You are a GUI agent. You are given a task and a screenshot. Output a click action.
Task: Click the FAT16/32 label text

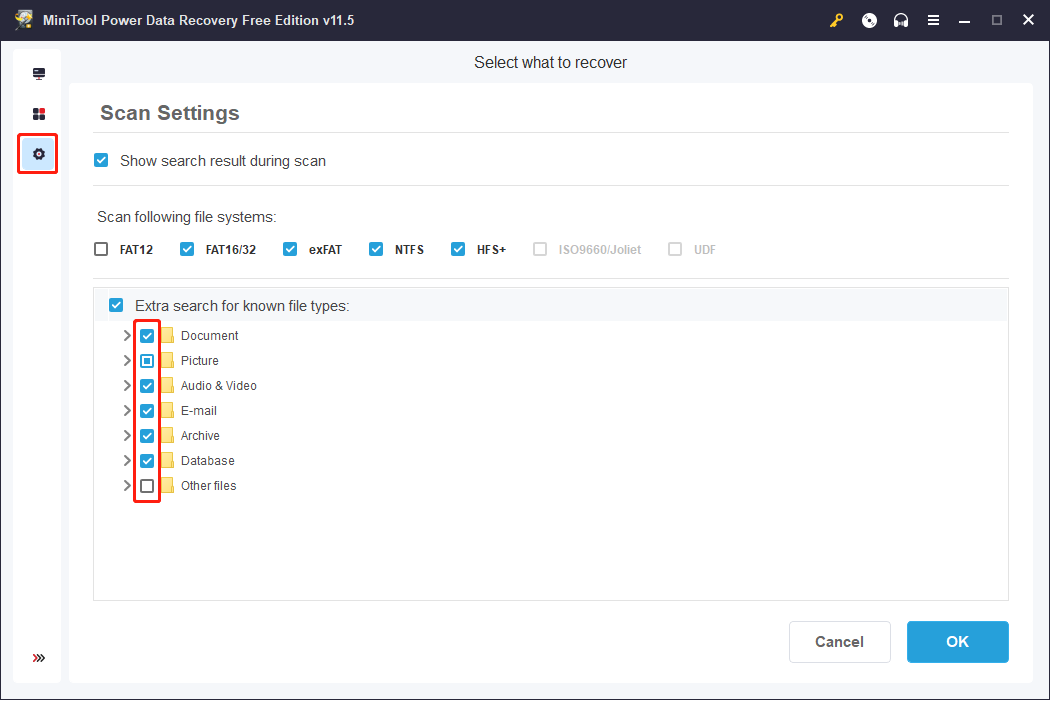click(x=231, y=250)
